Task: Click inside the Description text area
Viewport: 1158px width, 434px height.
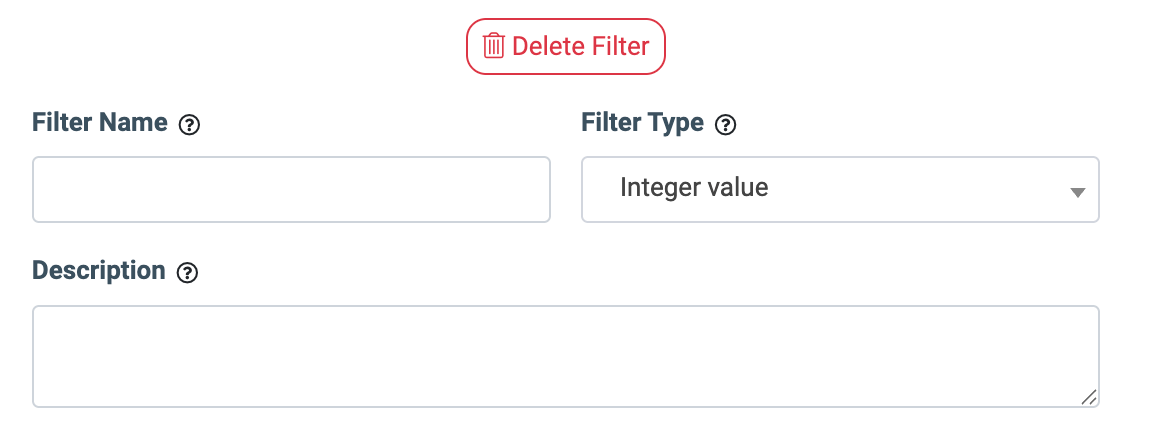Action: coord(566,356)
